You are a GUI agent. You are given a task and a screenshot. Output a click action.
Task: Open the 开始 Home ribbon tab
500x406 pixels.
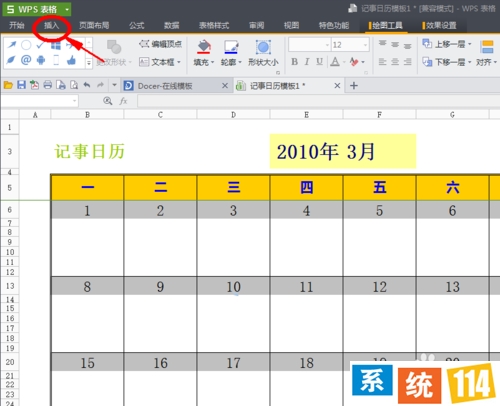(17, 25)
